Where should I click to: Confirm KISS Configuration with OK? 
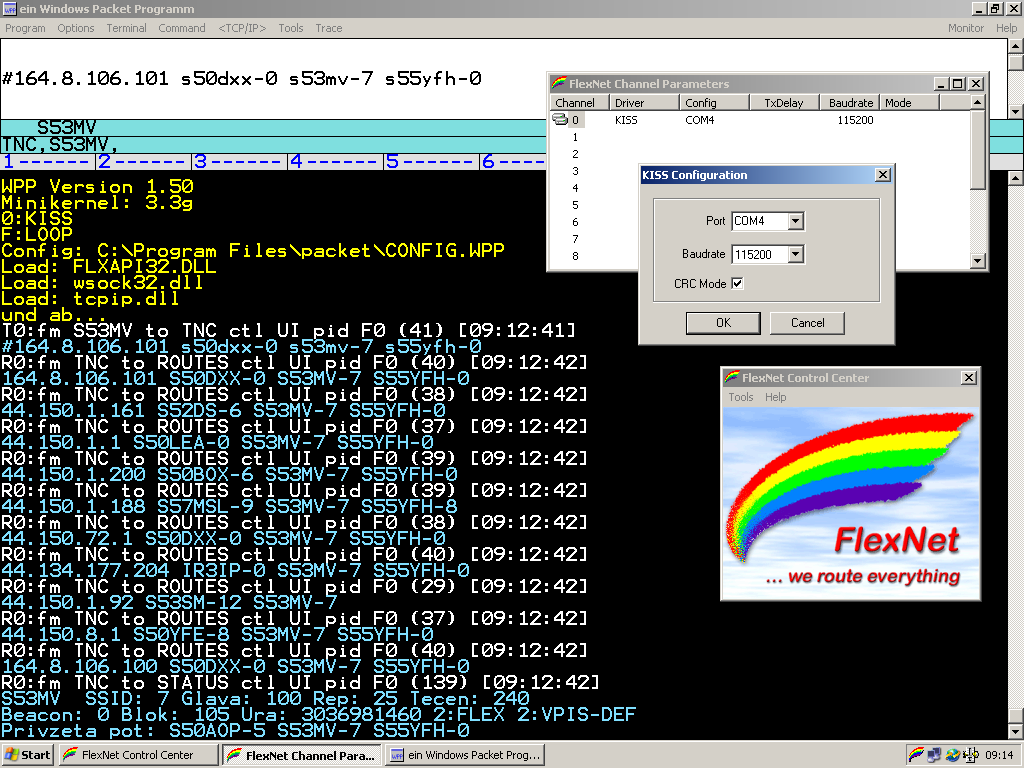click(723, 323)
